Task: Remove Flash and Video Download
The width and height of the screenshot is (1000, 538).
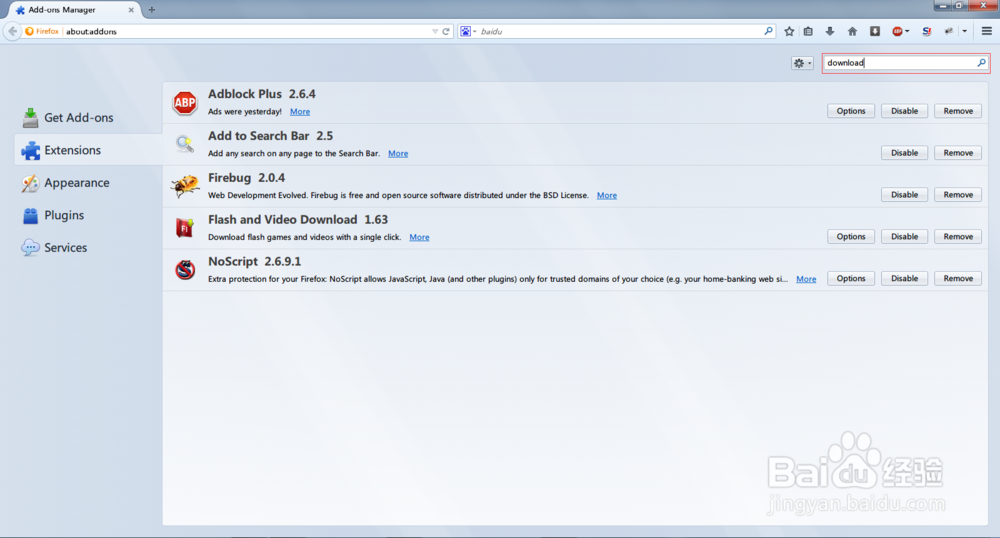Action: click(x=958, y=236)
